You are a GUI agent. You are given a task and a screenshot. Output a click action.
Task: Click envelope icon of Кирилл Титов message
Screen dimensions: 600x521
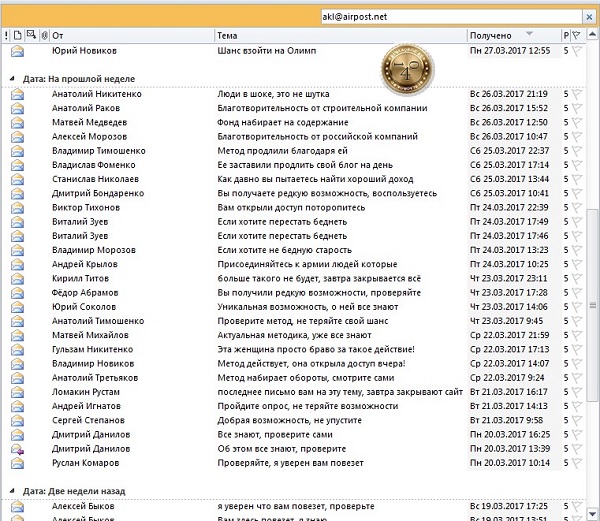pyautogui.click(x=17, y=278)
